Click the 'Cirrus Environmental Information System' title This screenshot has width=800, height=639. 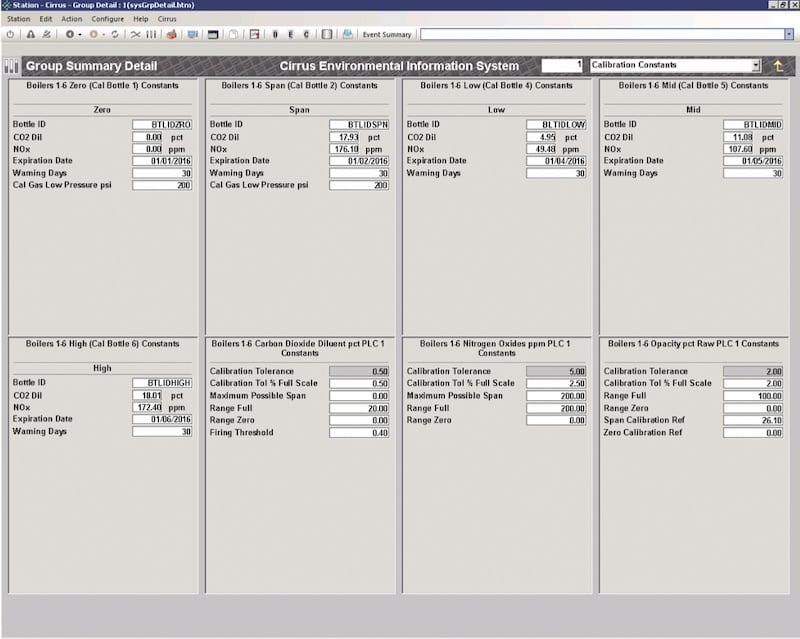[x=399, y=66]
